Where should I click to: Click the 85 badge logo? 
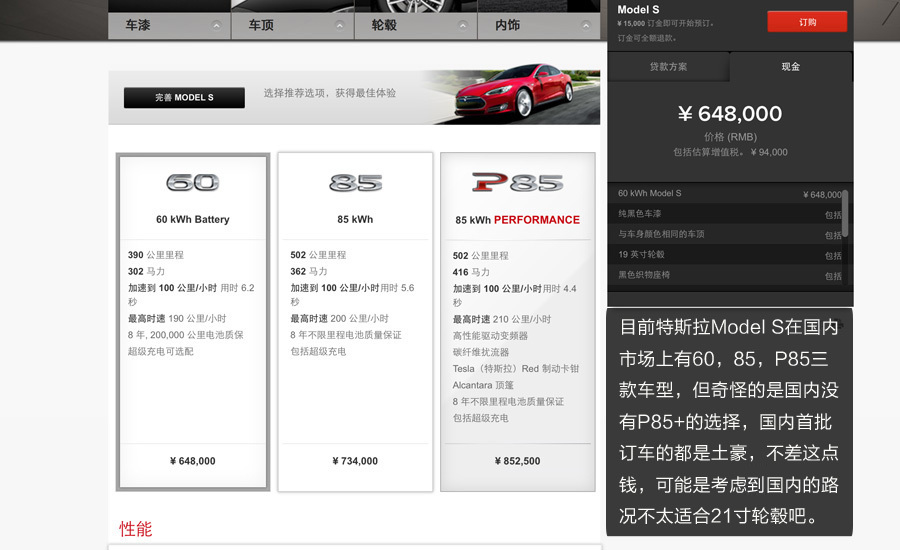(355, 183)
